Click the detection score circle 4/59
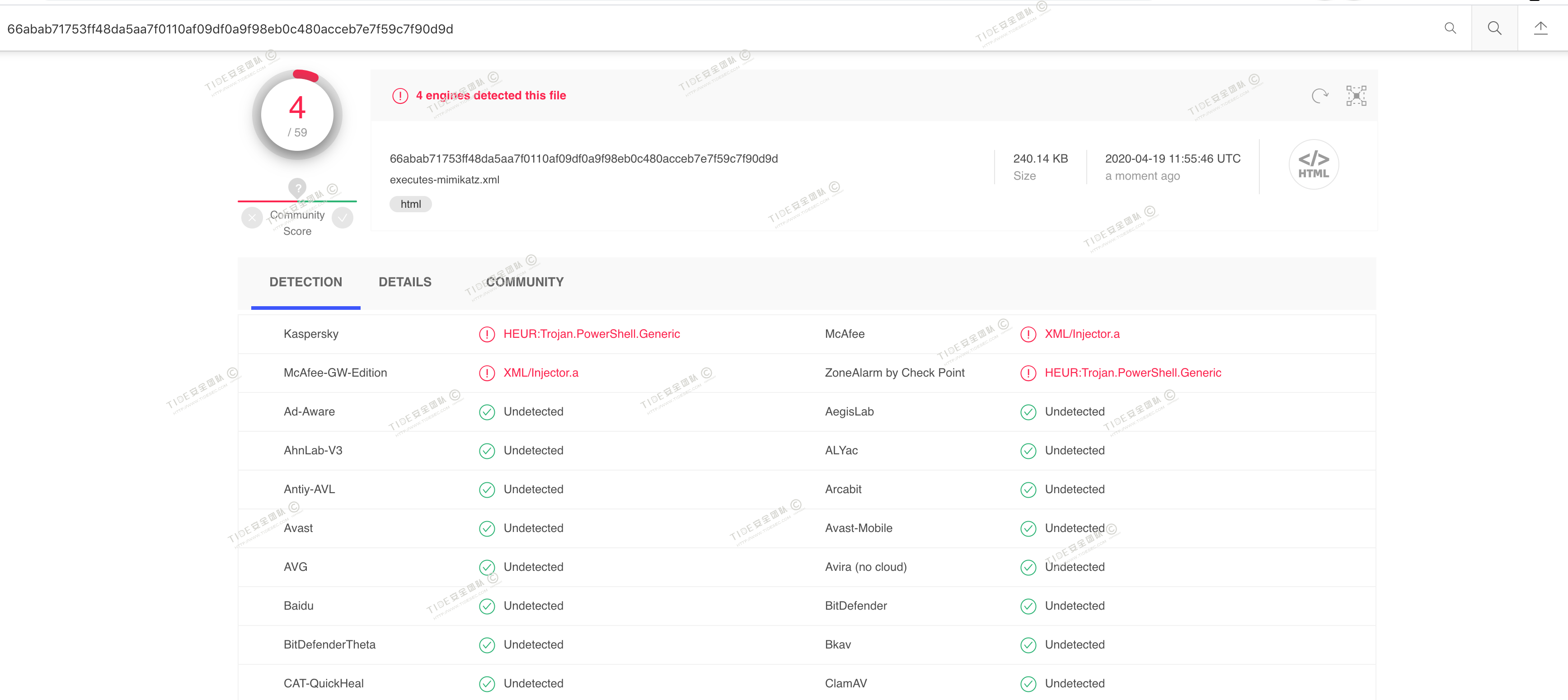 pyautogui.click(x=297, y=116)
